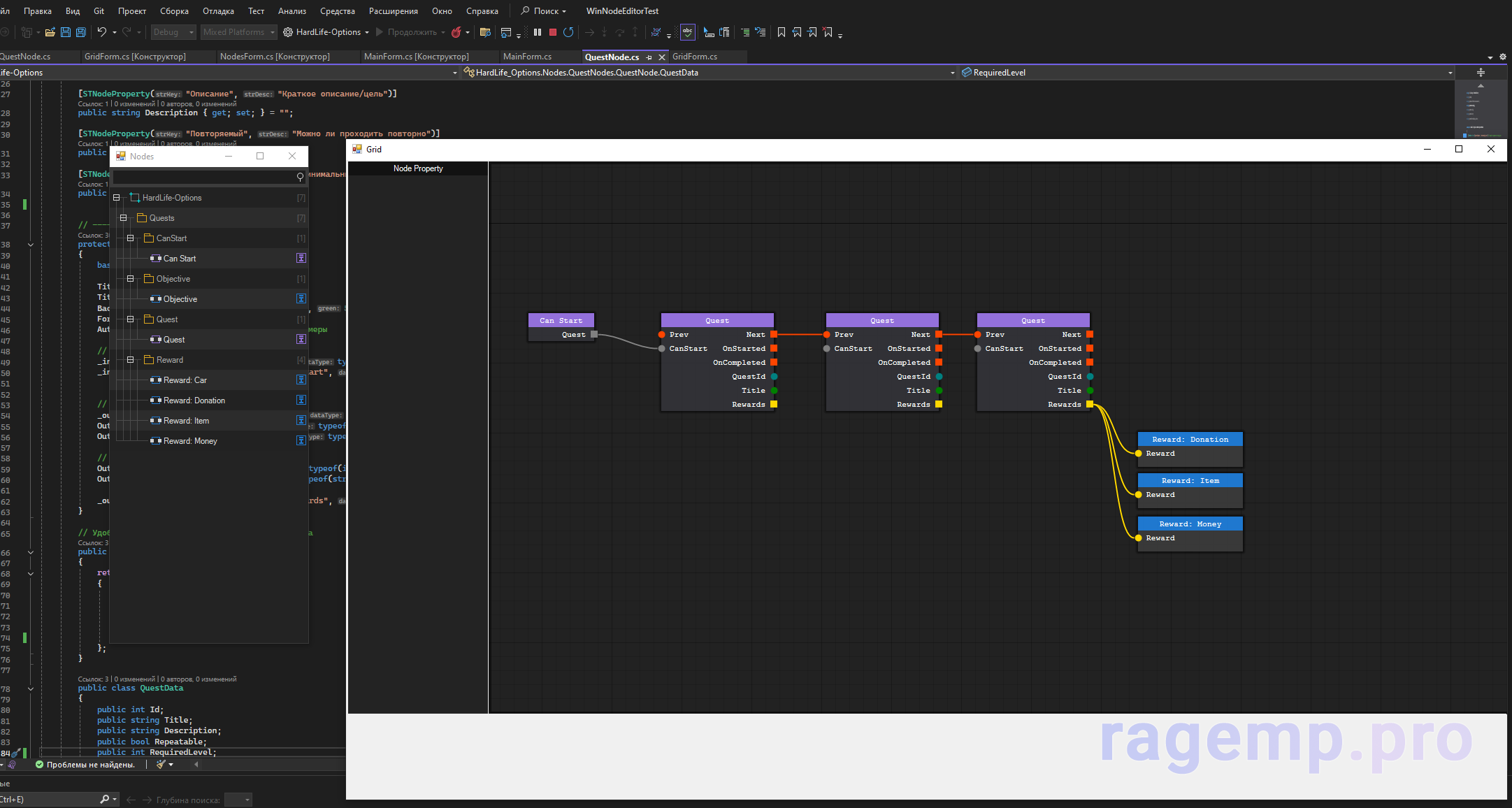The height and width of the screenshot is (808, 1512).
Task: Click the yellow Rewards output of third Quest
Action: coord(1090,405)
